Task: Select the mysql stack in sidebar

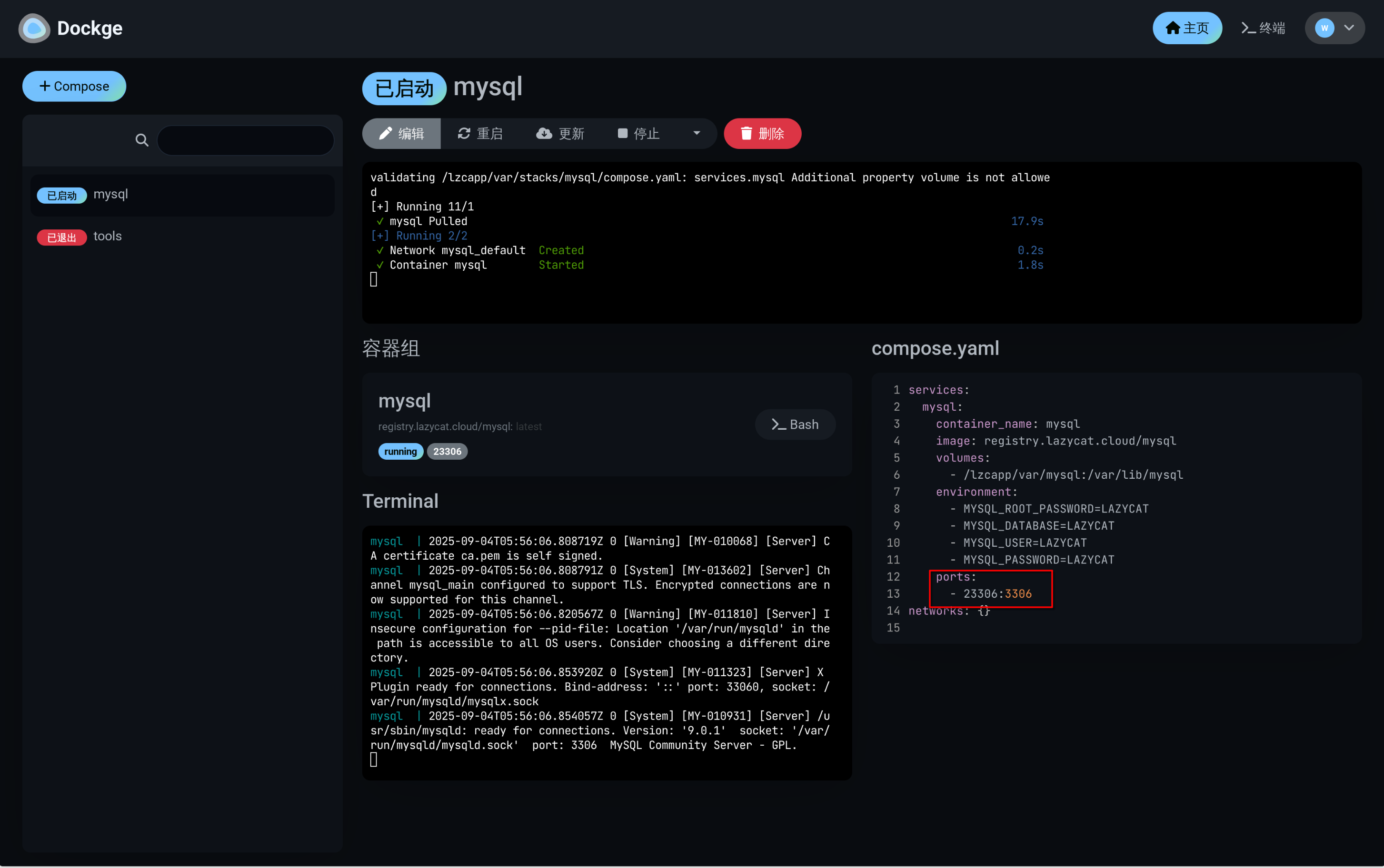Action: point(182,195)
